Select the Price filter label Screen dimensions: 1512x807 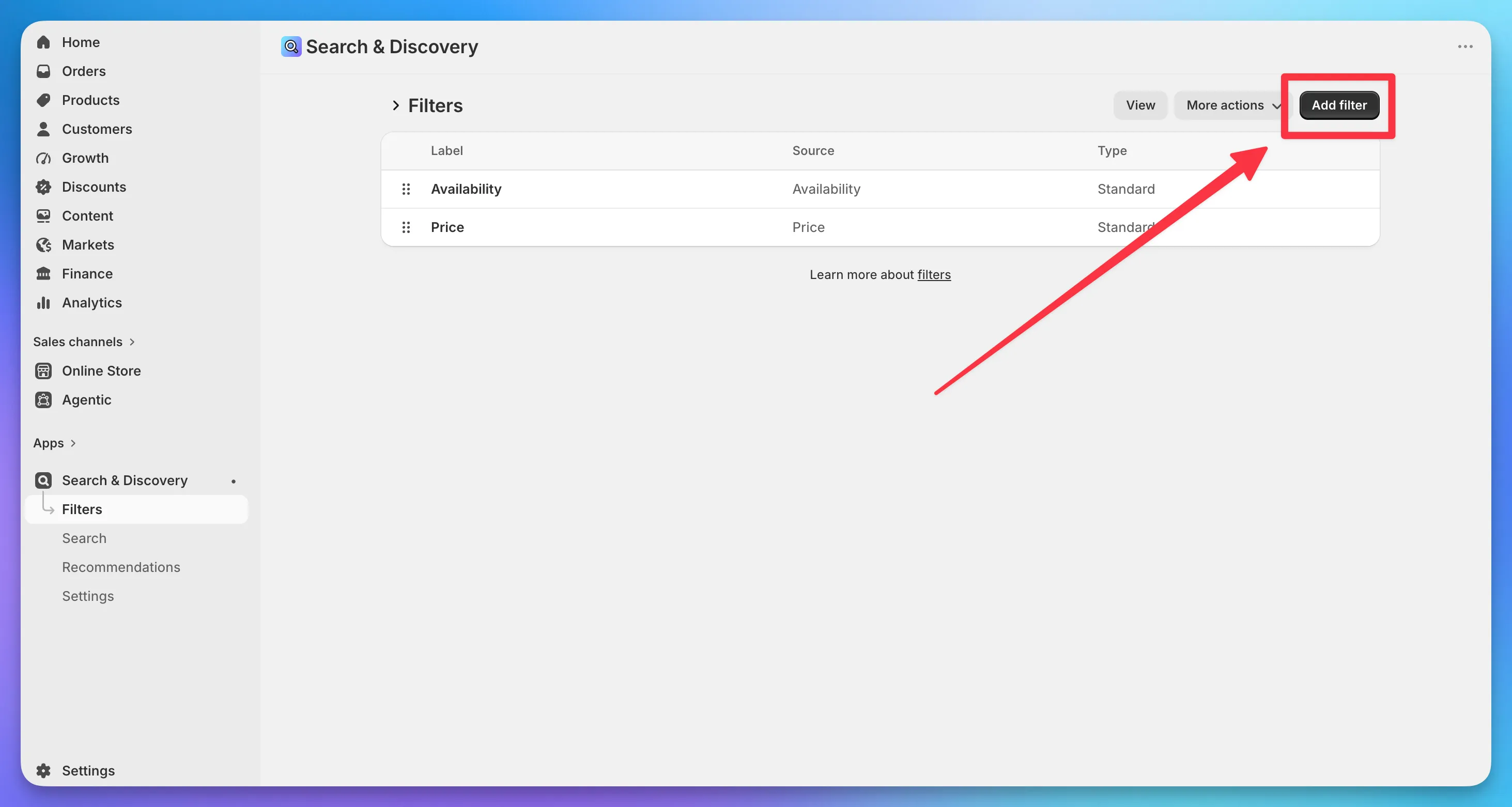tap(448, 227)
